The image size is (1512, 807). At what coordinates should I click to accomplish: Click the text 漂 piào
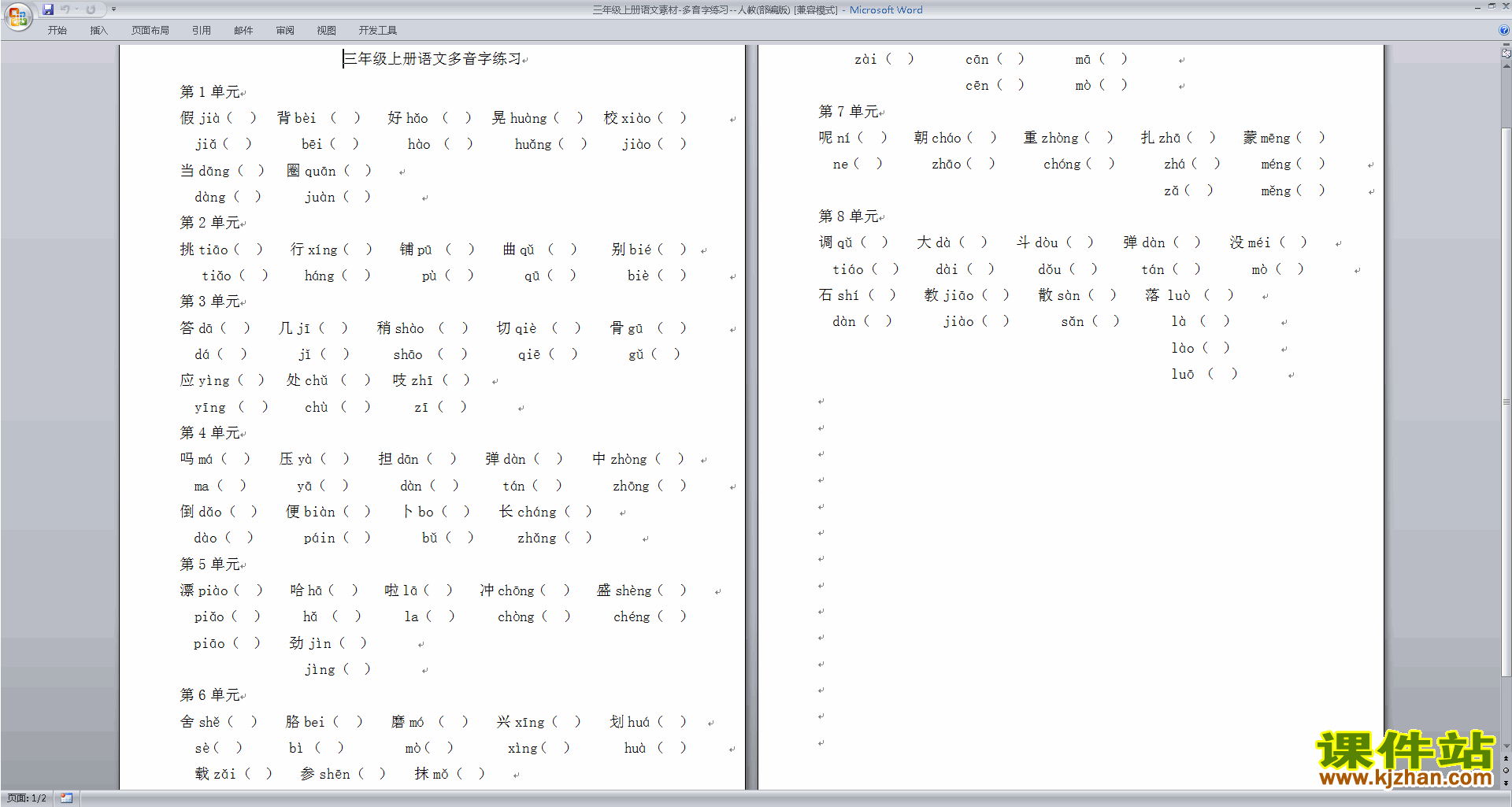tap(204, 590)
